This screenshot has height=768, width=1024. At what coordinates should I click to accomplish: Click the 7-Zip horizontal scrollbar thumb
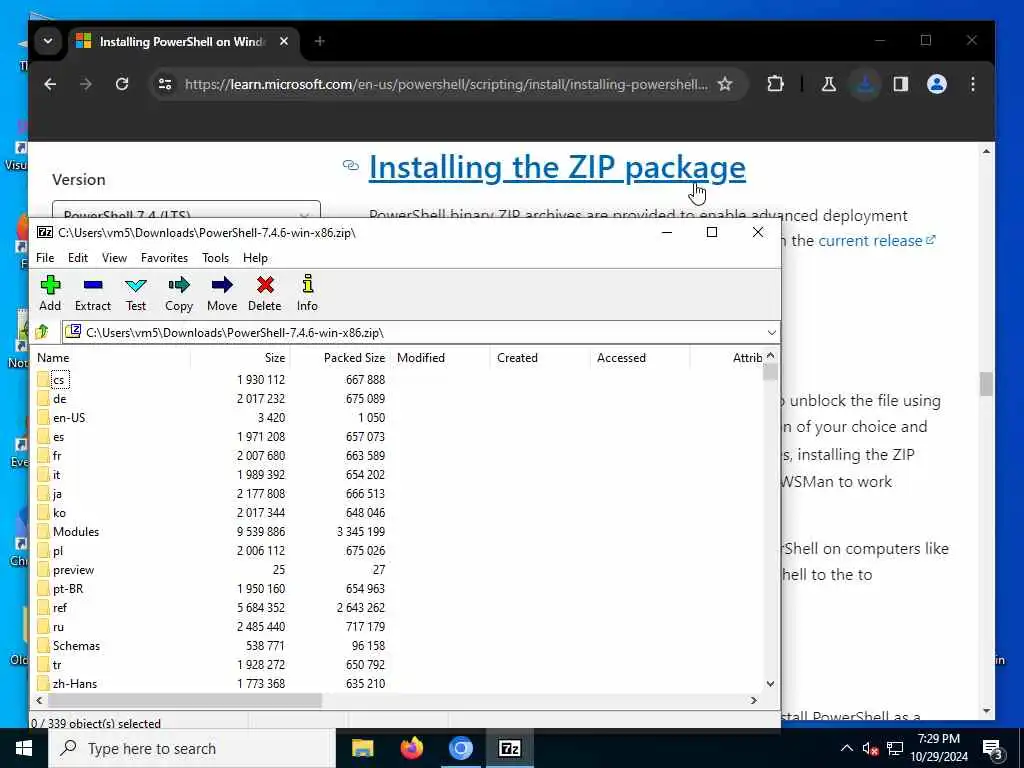(x=184, y=700)
